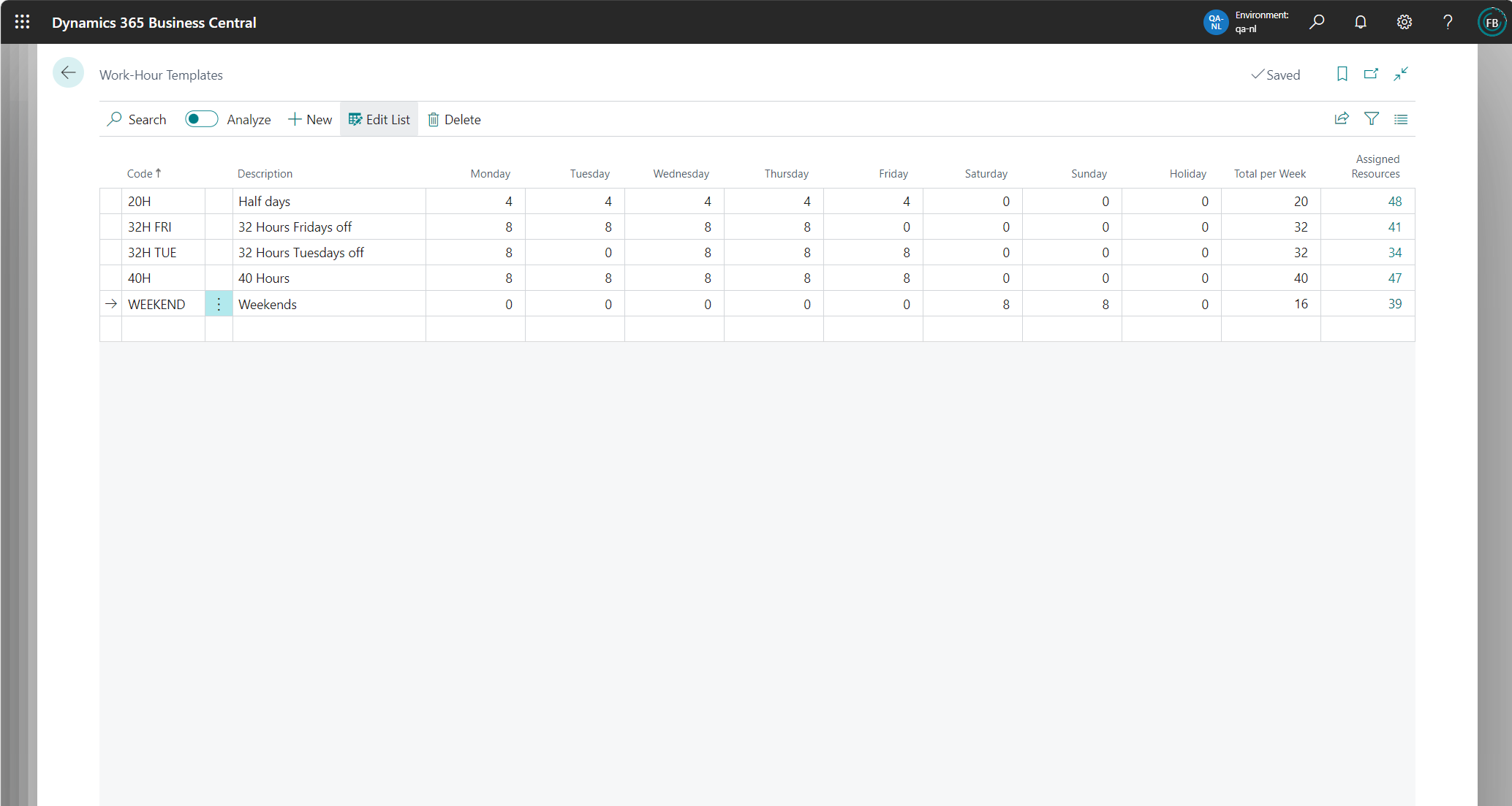
Task: Click the back arrow navigation icon
Action: (x=68, y=72)
